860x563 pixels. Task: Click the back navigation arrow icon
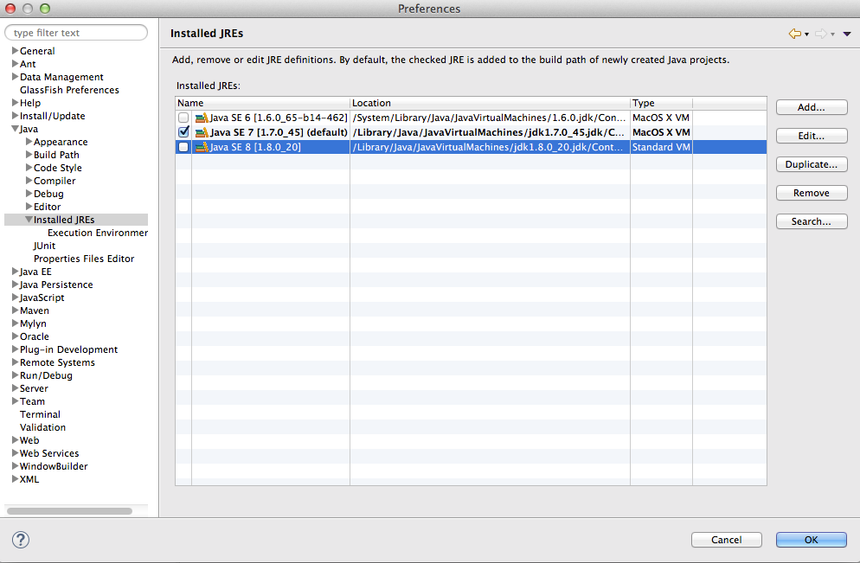click(794, 34)
